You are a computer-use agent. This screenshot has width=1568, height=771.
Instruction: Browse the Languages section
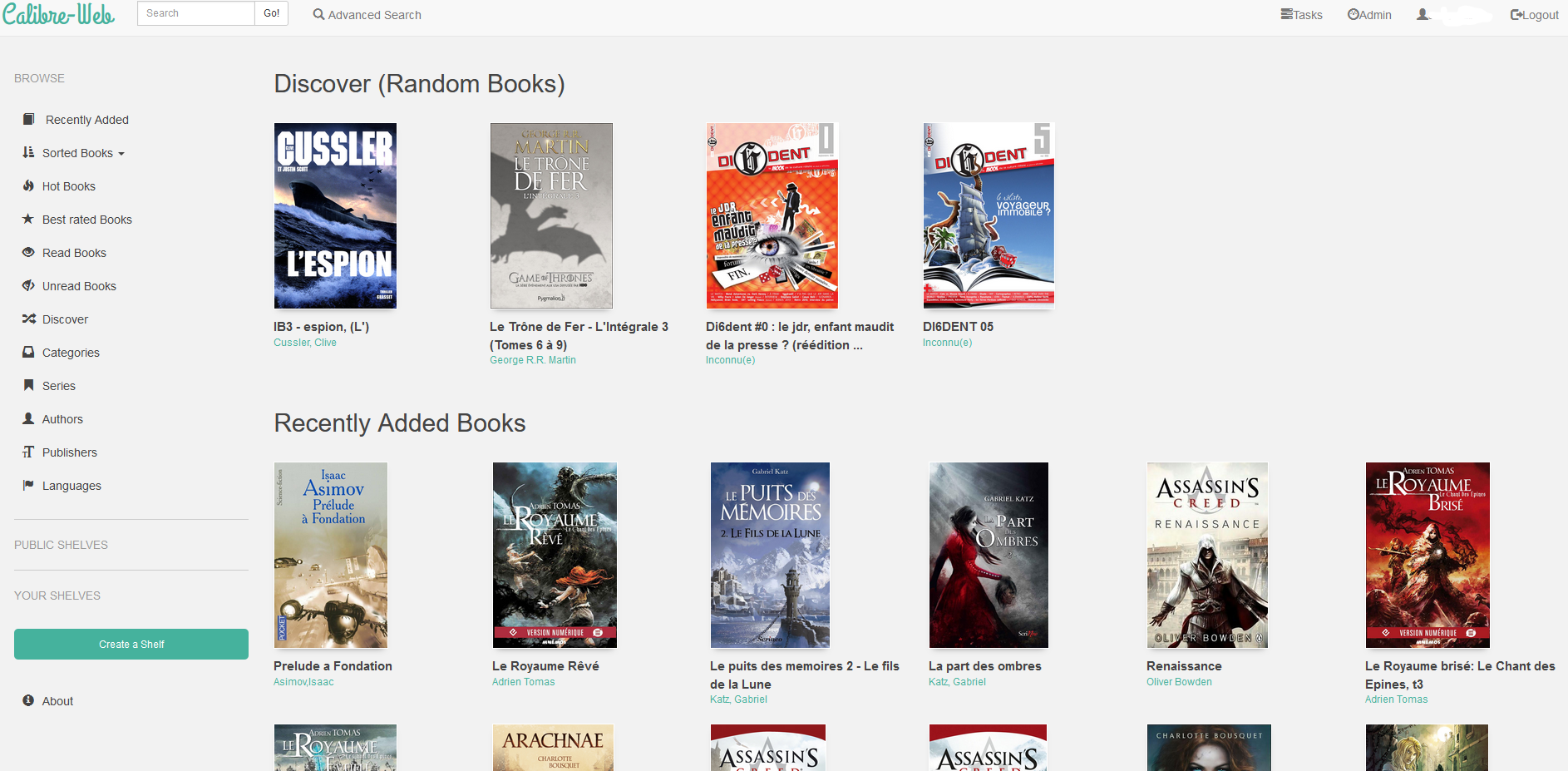point(71,486)
